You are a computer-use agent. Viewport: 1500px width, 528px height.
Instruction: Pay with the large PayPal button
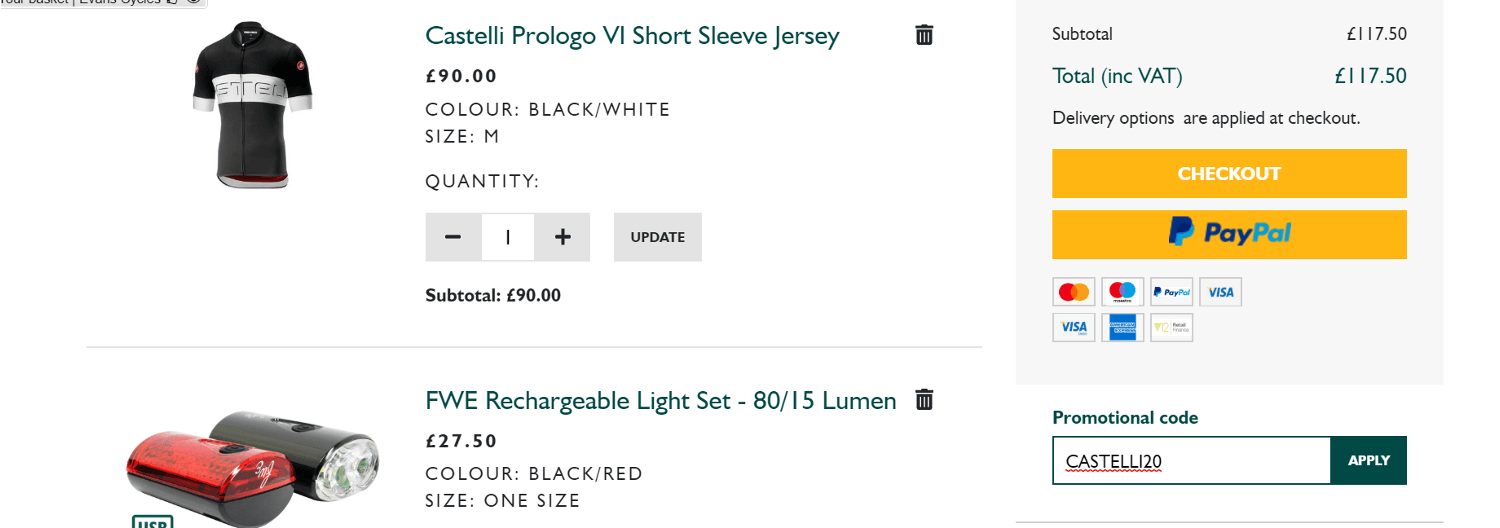[1229, 234]
